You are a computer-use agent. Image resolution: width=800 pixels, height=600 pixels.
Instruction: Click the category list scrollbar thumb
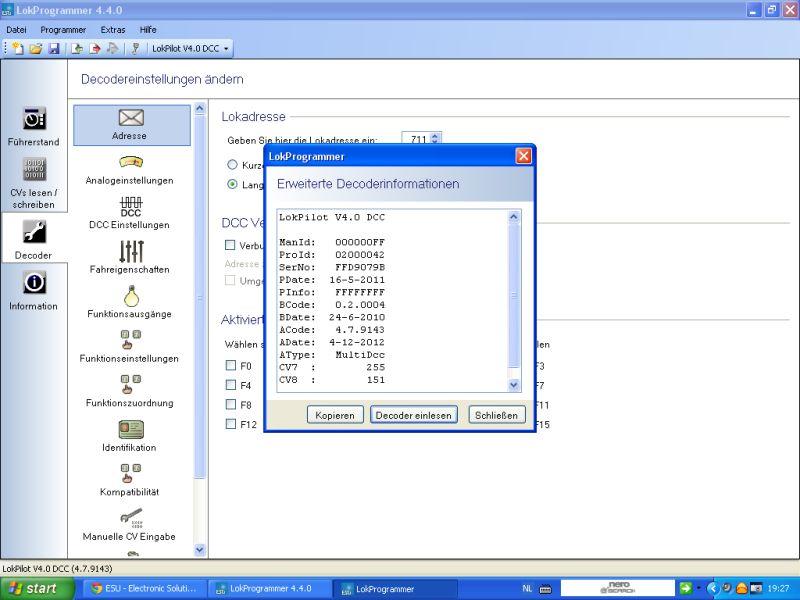click(199, 297)
